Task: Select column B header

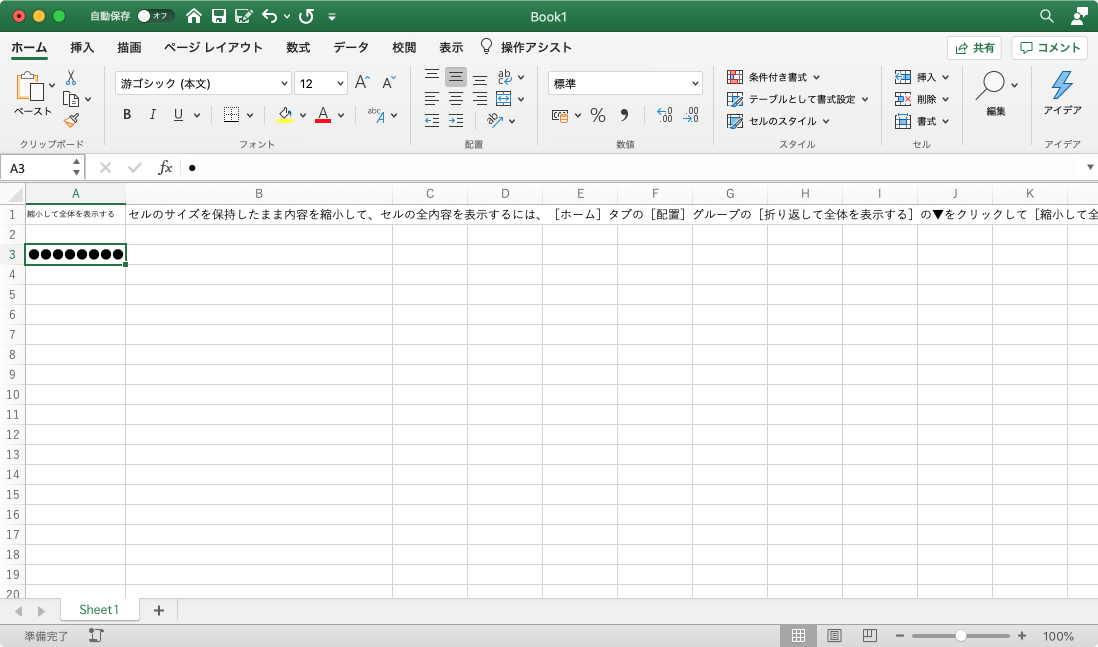Action: point(258,193)
